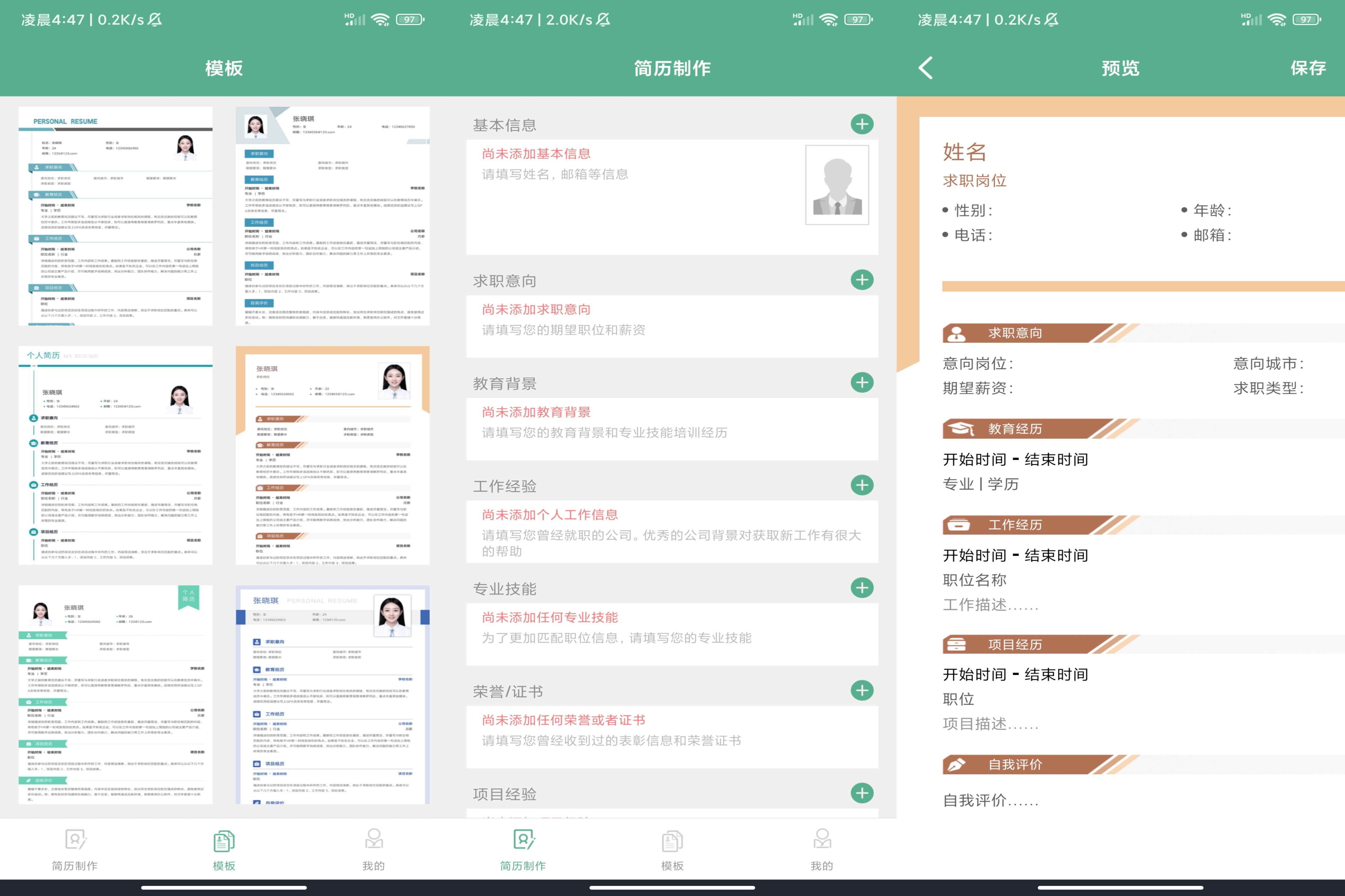The image size is (1345, 896).
Task: Add an honor with the 荣誉/证书 plus icon
Action: pyautogui.click(x=861, y=690)
